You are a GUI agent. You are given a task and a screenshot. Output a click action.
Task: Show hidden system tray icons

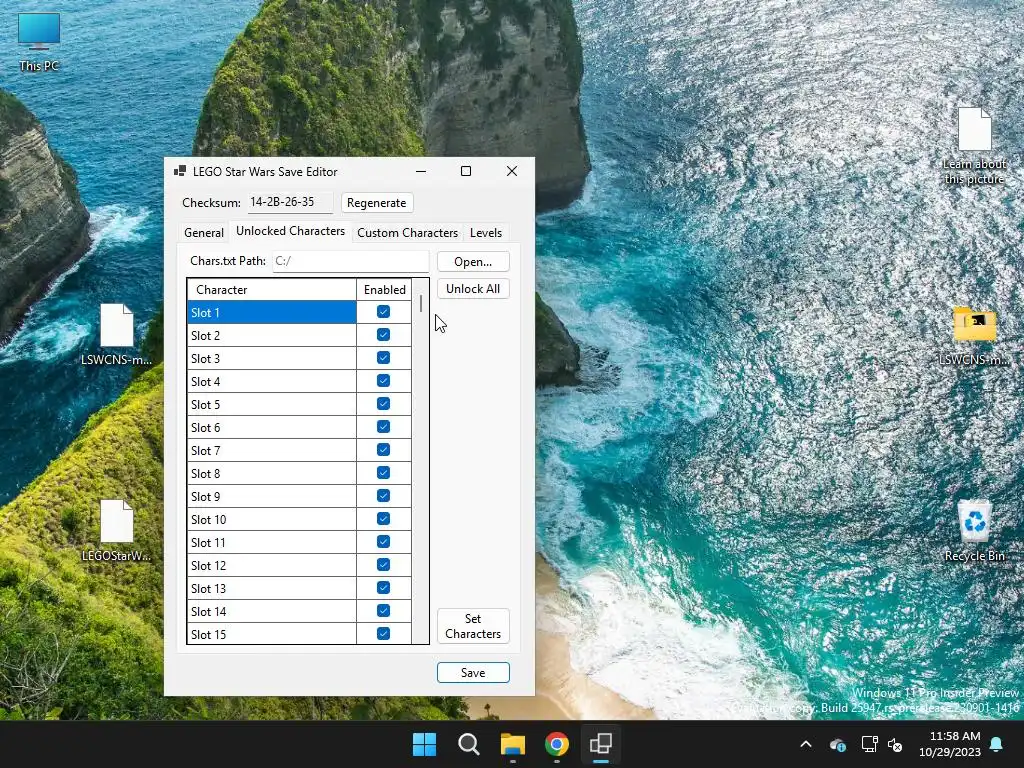806,744
